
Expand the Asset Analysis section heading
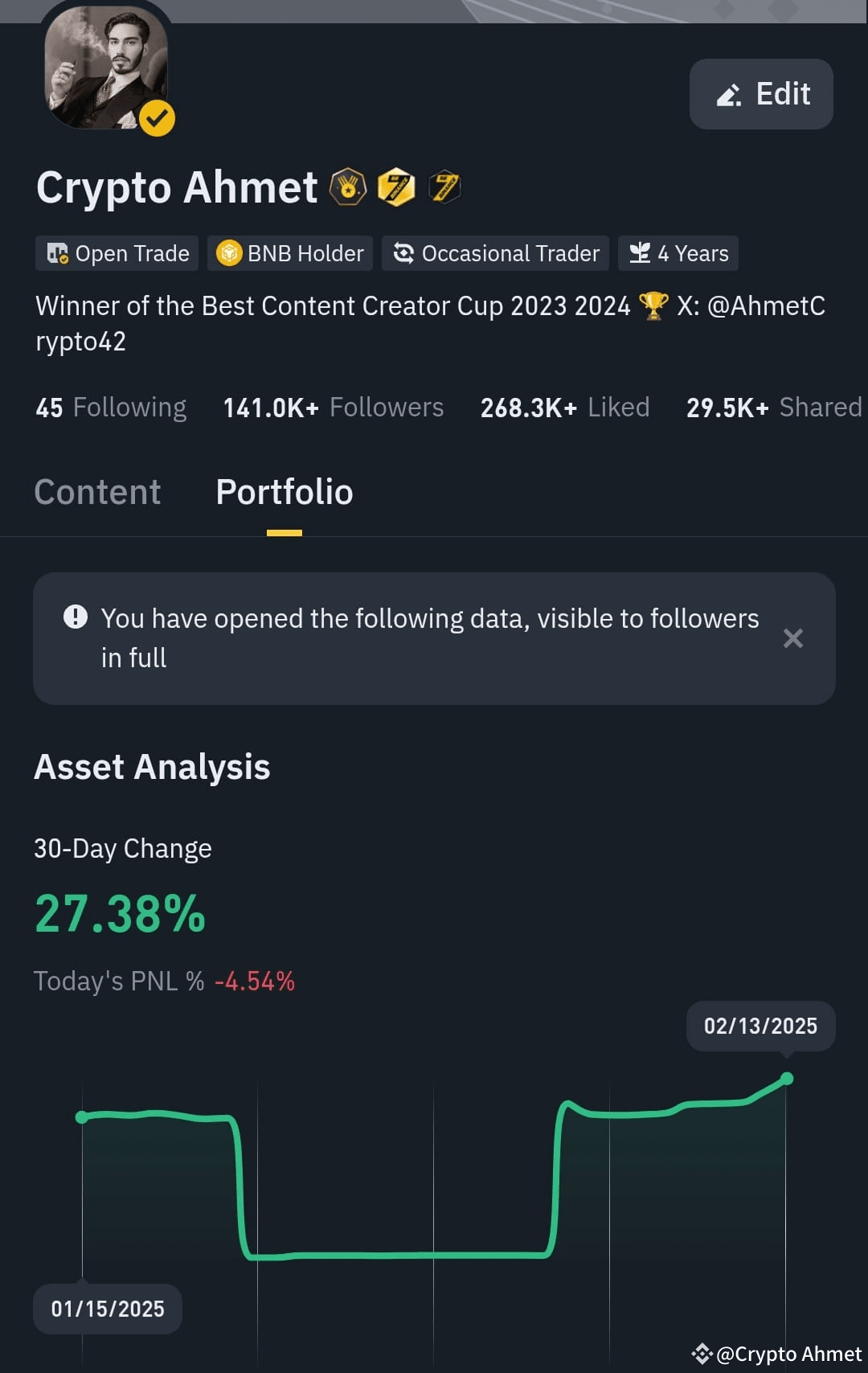(x=152, y=767)
